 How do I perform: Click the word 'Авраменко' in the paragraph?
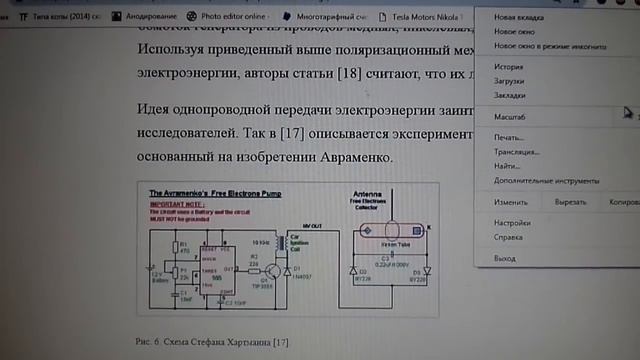point(356,157)
